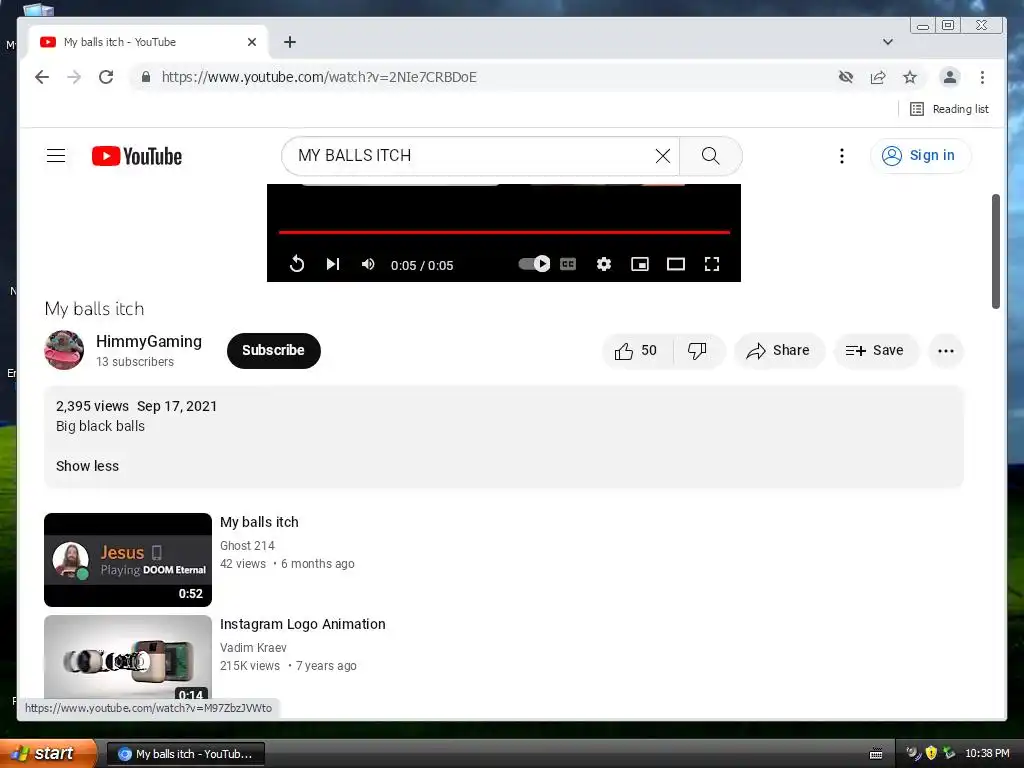The width and height of the screenshot is (1024, 768).
Task: Click the crossed-out eye icon in address bar
Action: (846, 77)
